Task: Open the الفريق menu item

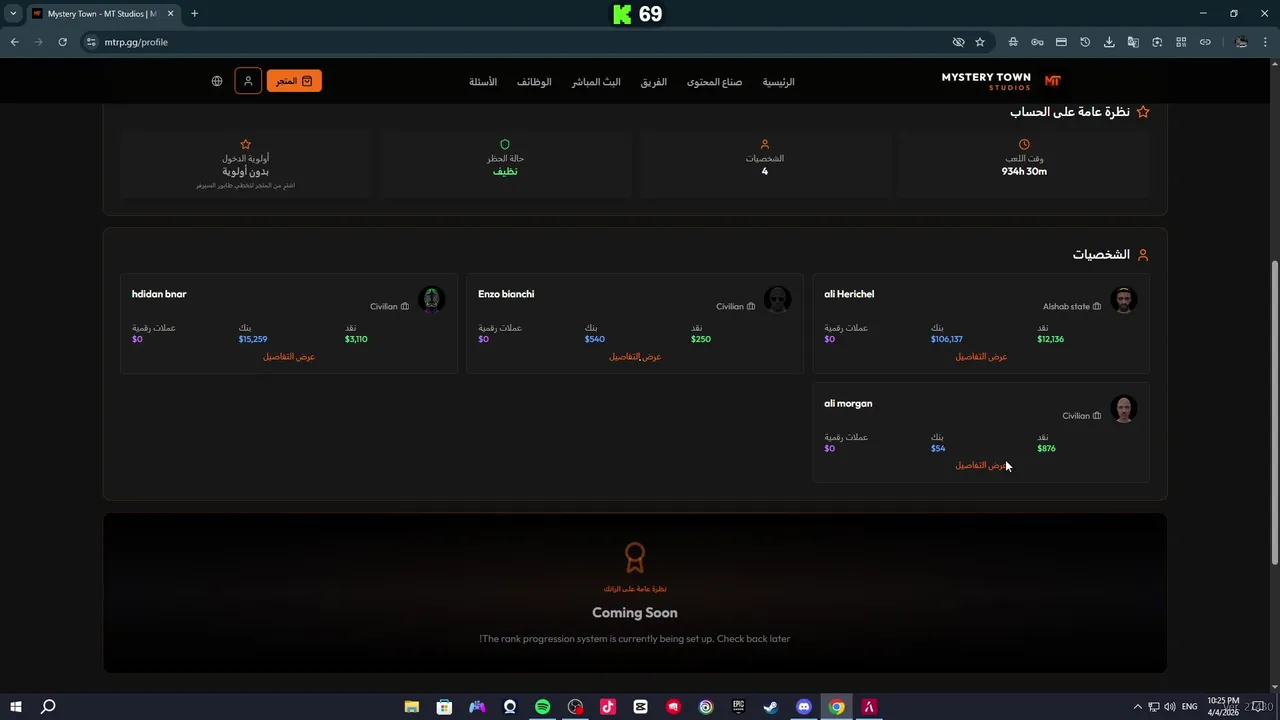Action: coord(654,82)
